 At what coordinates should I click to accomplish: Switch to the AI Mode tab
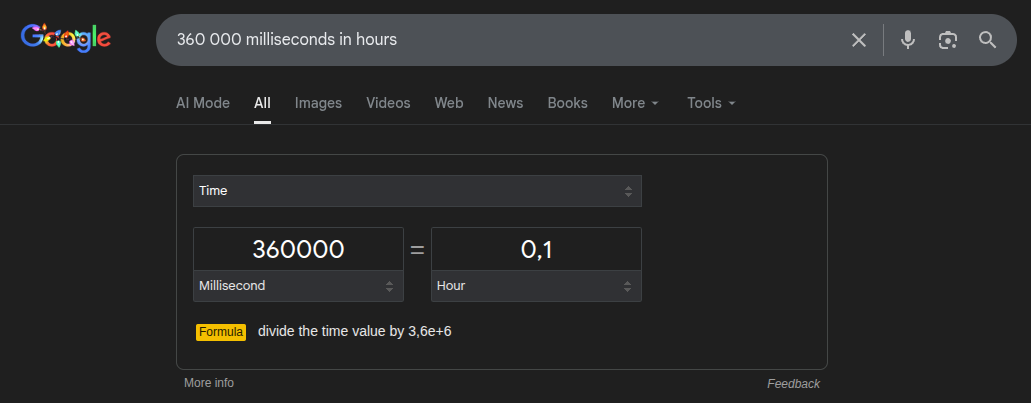[203, 103]
